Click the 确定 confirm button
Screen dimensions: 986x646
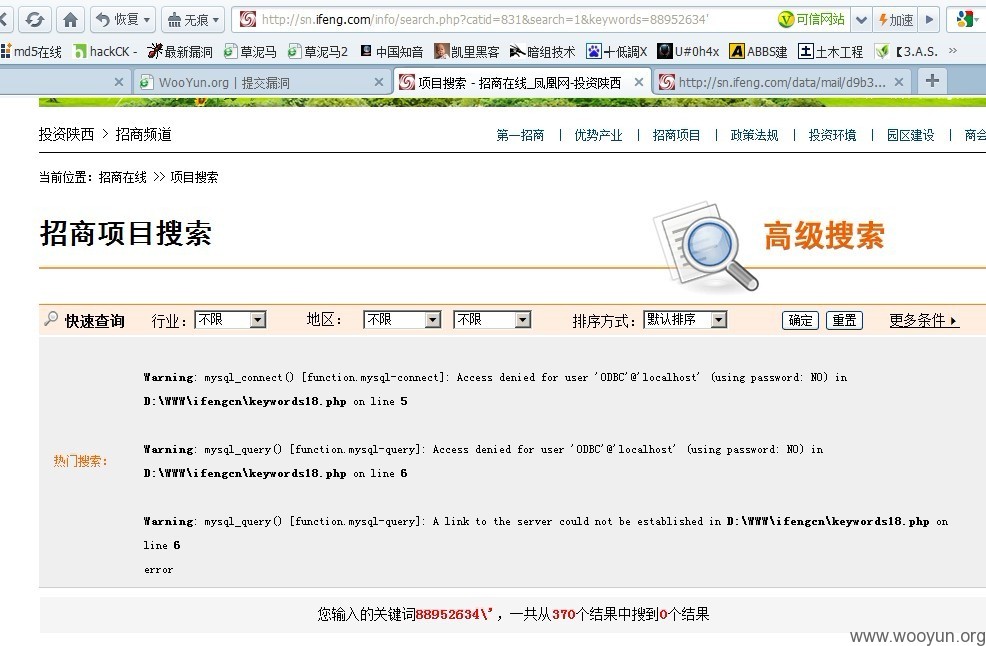coord(800,320)
